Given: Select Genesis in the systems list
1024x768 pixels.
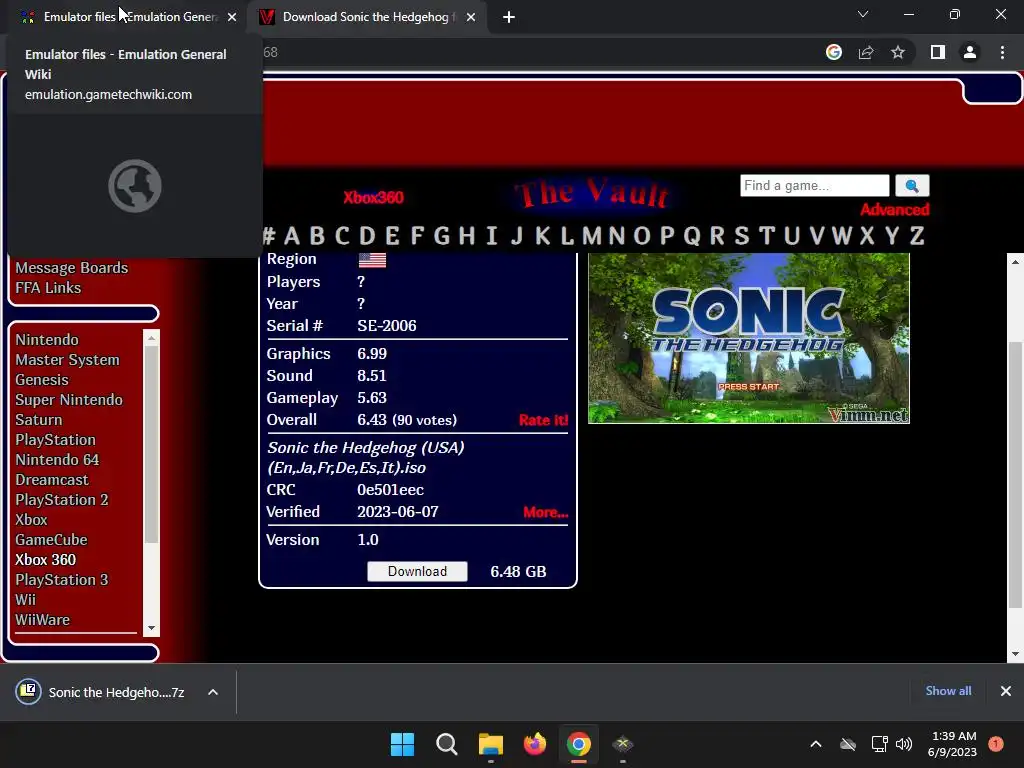Looking at the screenshot, I should coord(42,379).
